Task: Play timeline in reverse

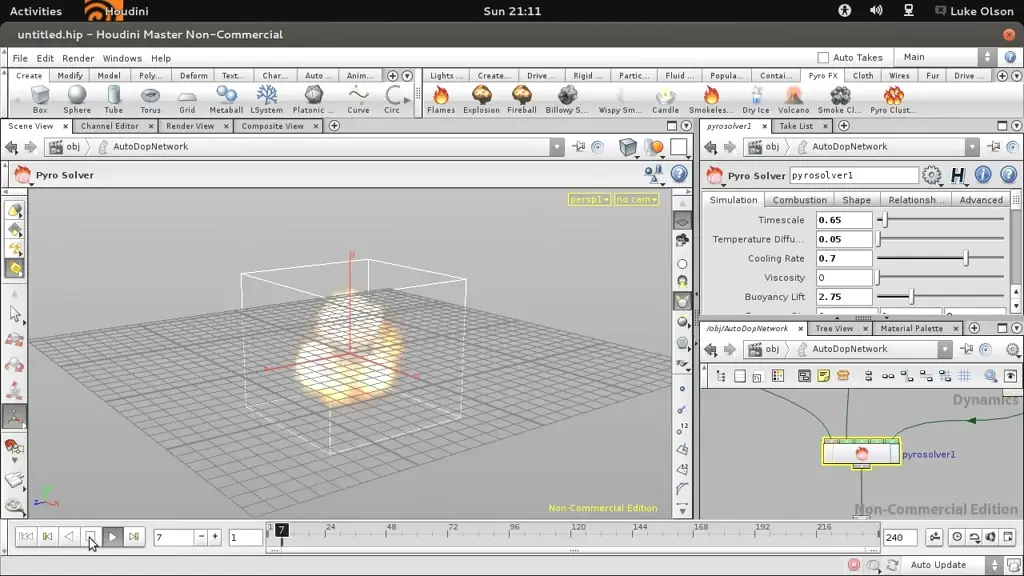Action: (69, 537)
